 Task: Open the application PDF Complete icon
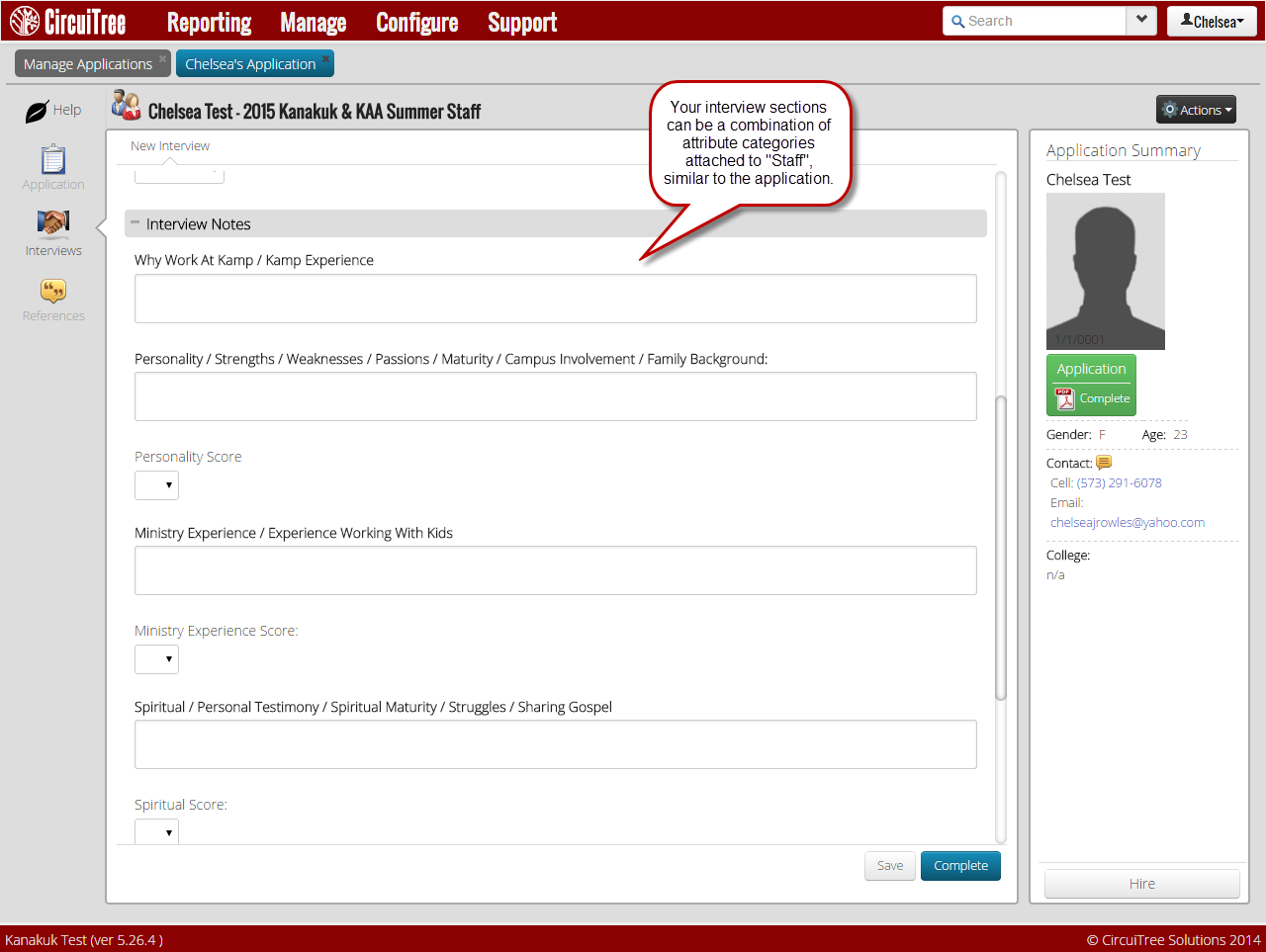(x=1065, y=398)
